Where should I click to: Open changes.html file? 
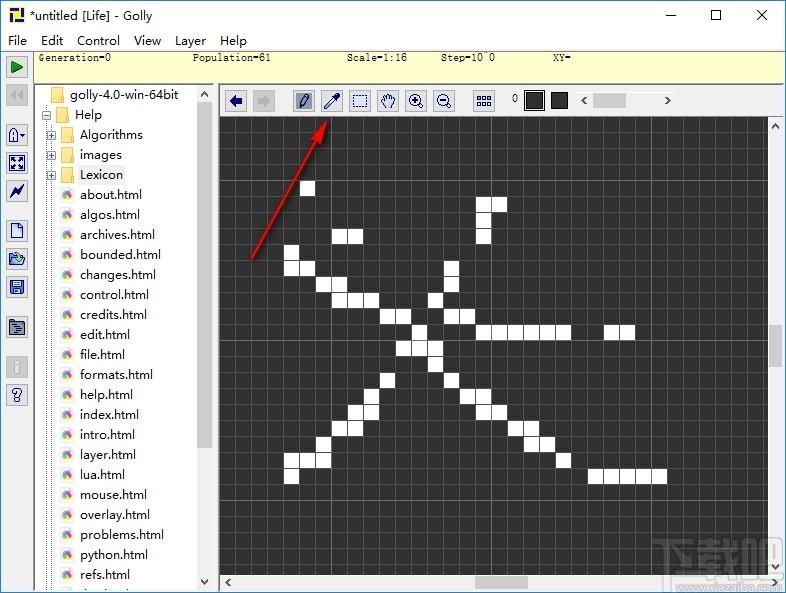[118, 275]
